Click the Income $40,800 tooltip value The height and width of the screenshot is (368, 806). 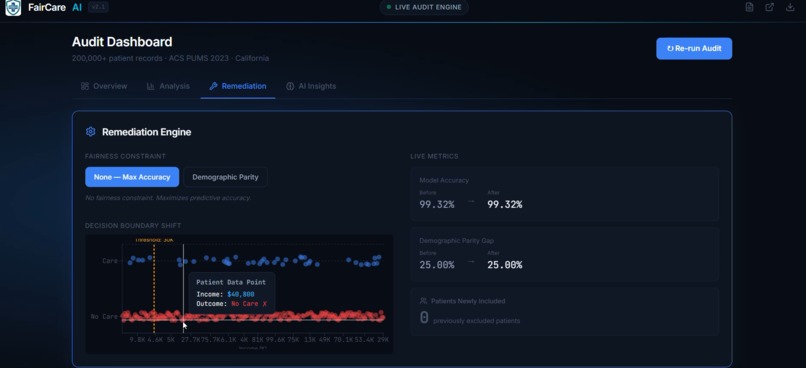pos(241,294)
